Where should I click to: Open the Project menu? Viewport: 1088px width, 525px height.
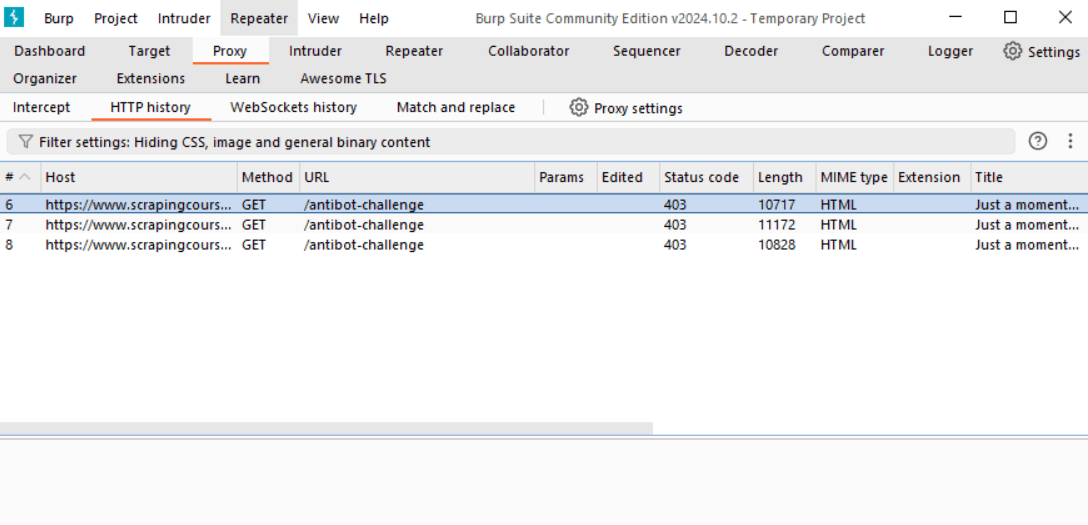pos(116,19)
